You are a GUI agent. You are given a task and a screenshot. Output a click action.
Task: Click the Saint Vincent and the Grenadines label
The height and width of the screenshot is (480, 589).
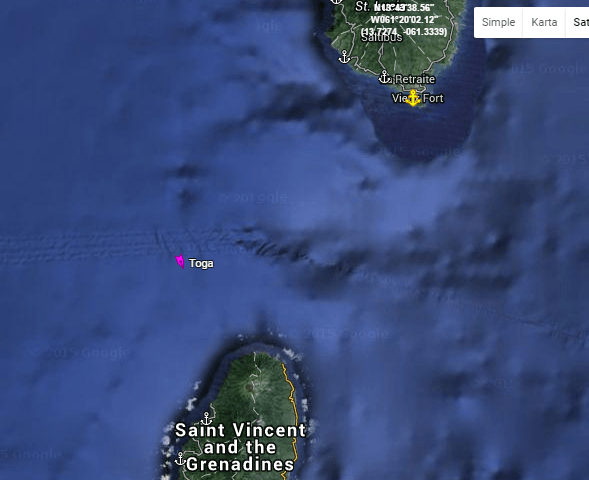pos(240,447)
